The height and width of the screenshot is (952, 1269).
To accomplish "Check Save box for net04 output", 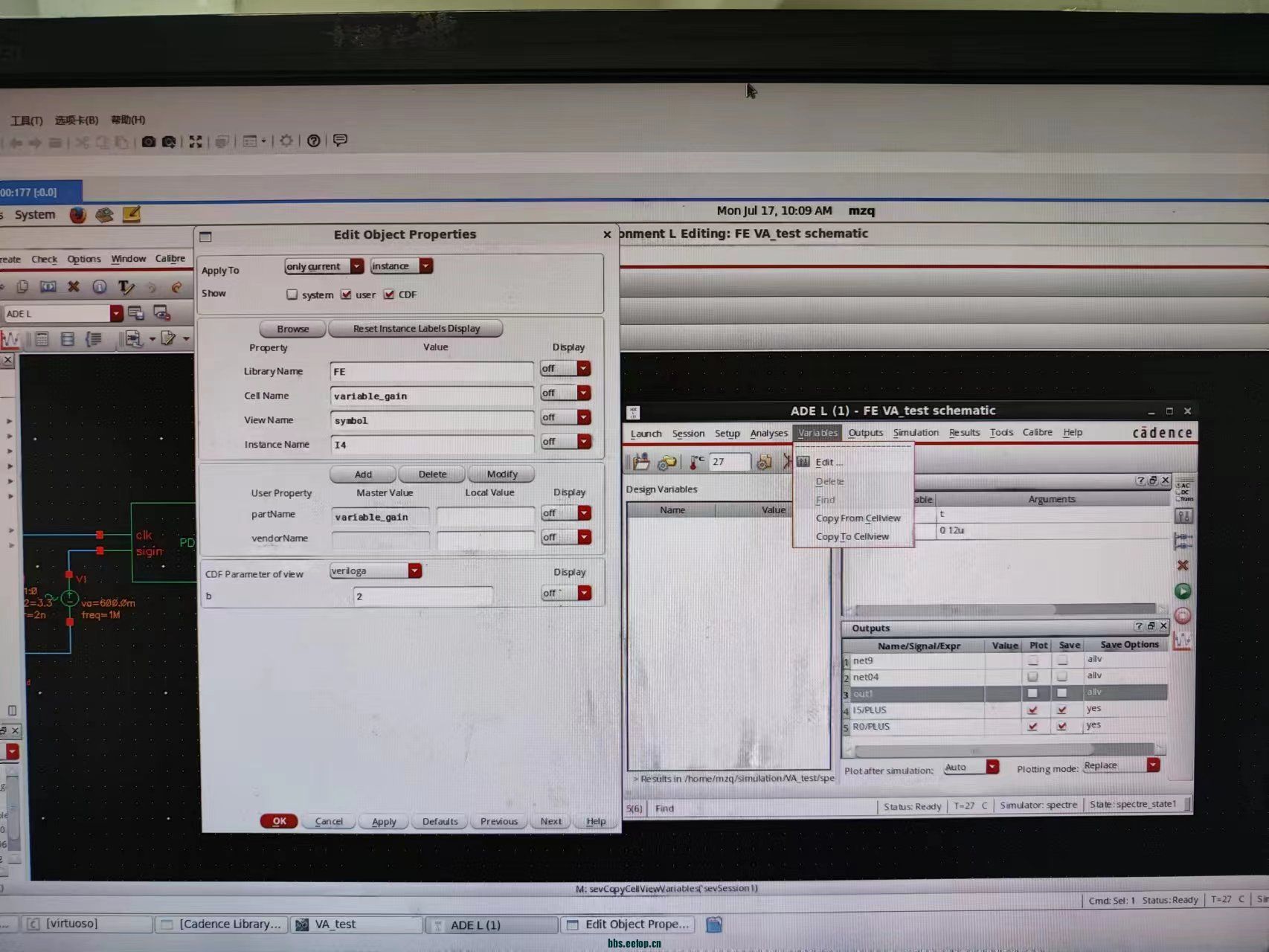I will (x=1062, y=677).
